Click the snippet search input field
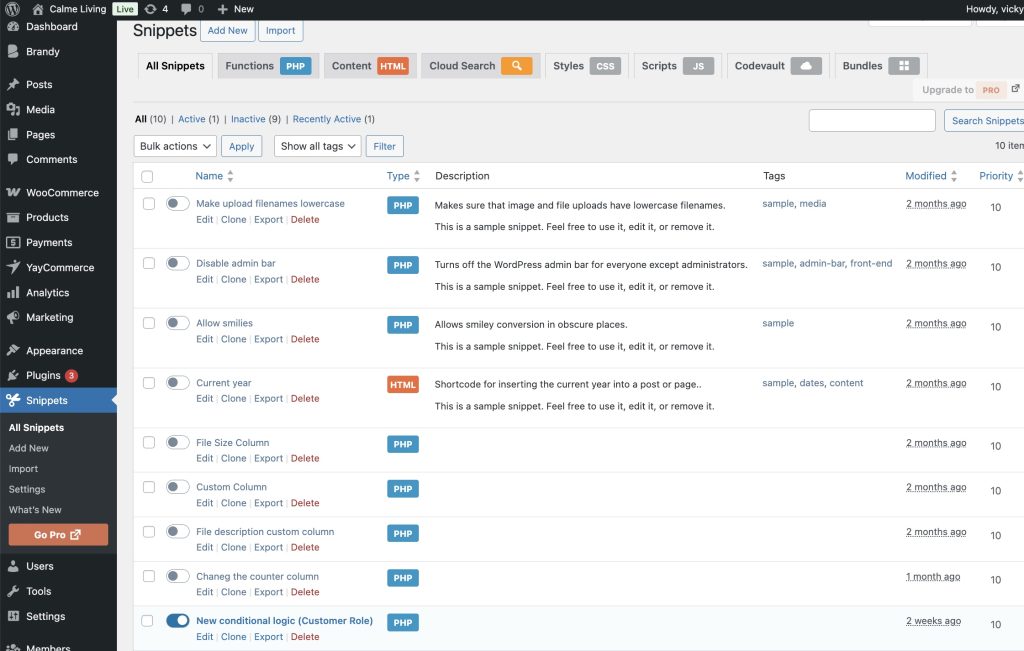The image size is (1024, 651). tap(871, 121)
